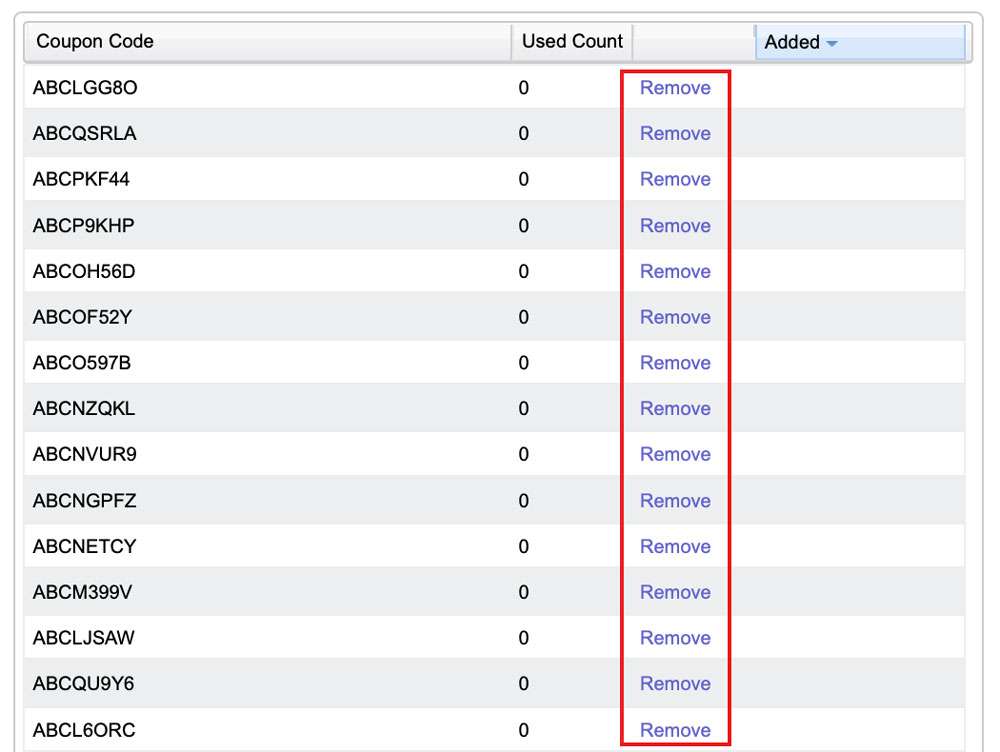Remove coupon ABCQU9Y6

[x=675, y=684]
